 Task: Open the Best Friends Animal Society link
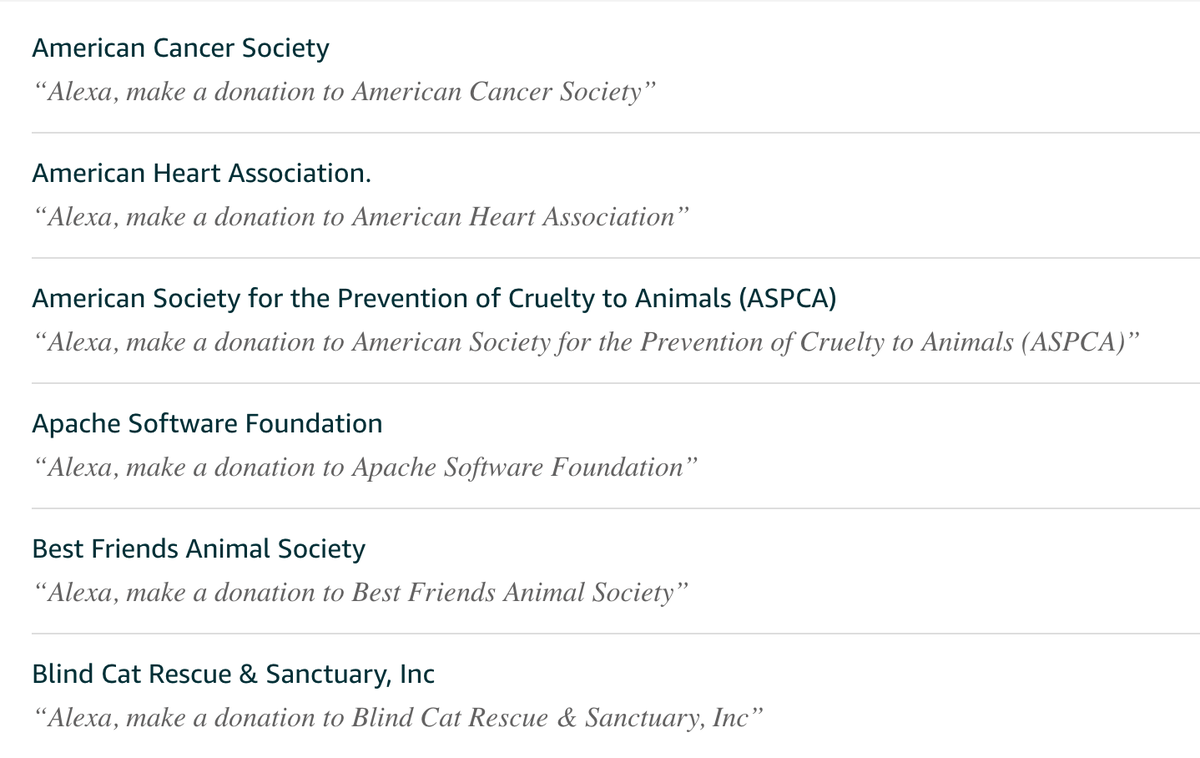tap(199, 549)
